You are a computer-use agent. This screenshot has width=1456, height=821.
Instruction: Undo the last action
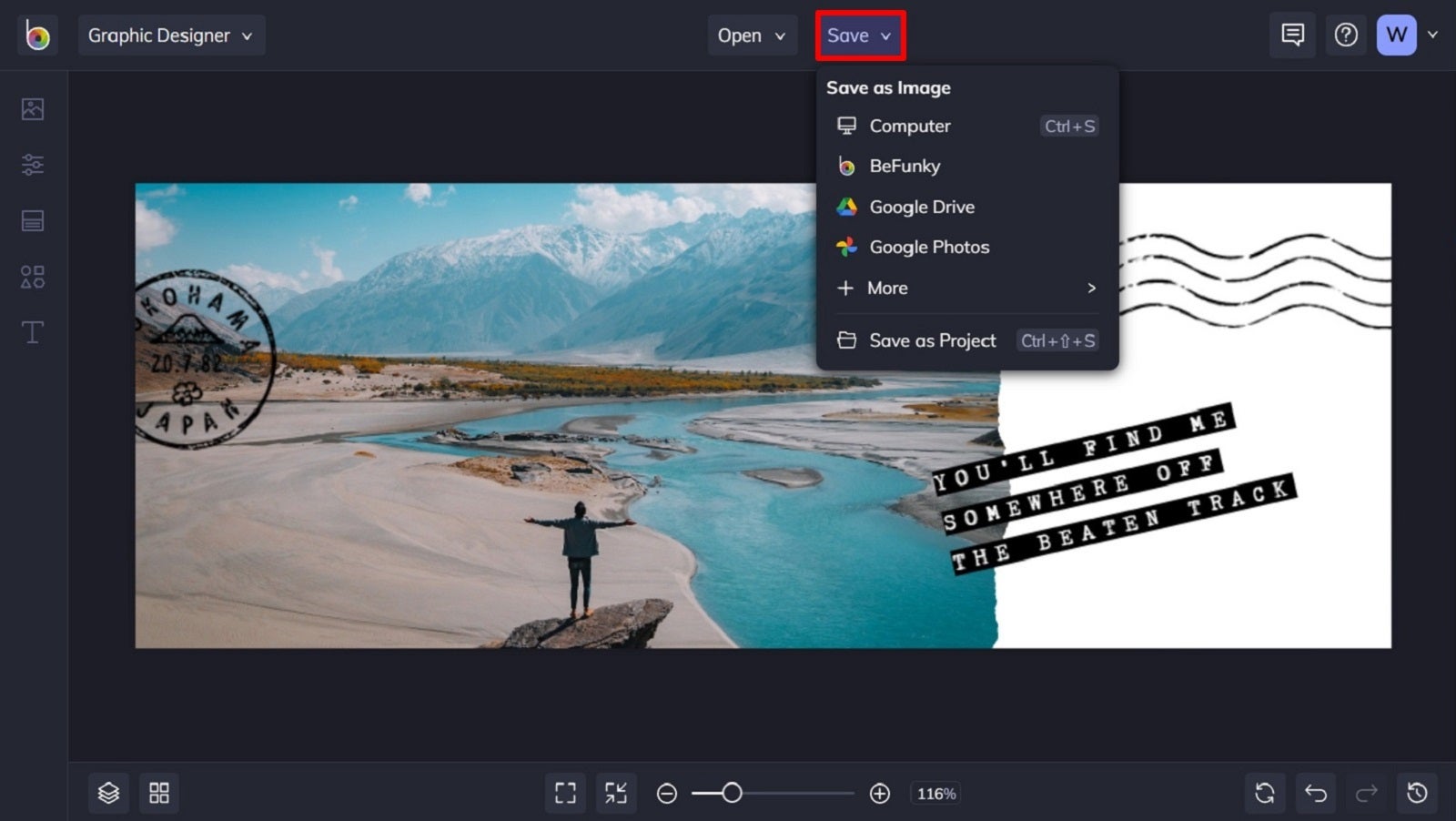point(1316,793)
